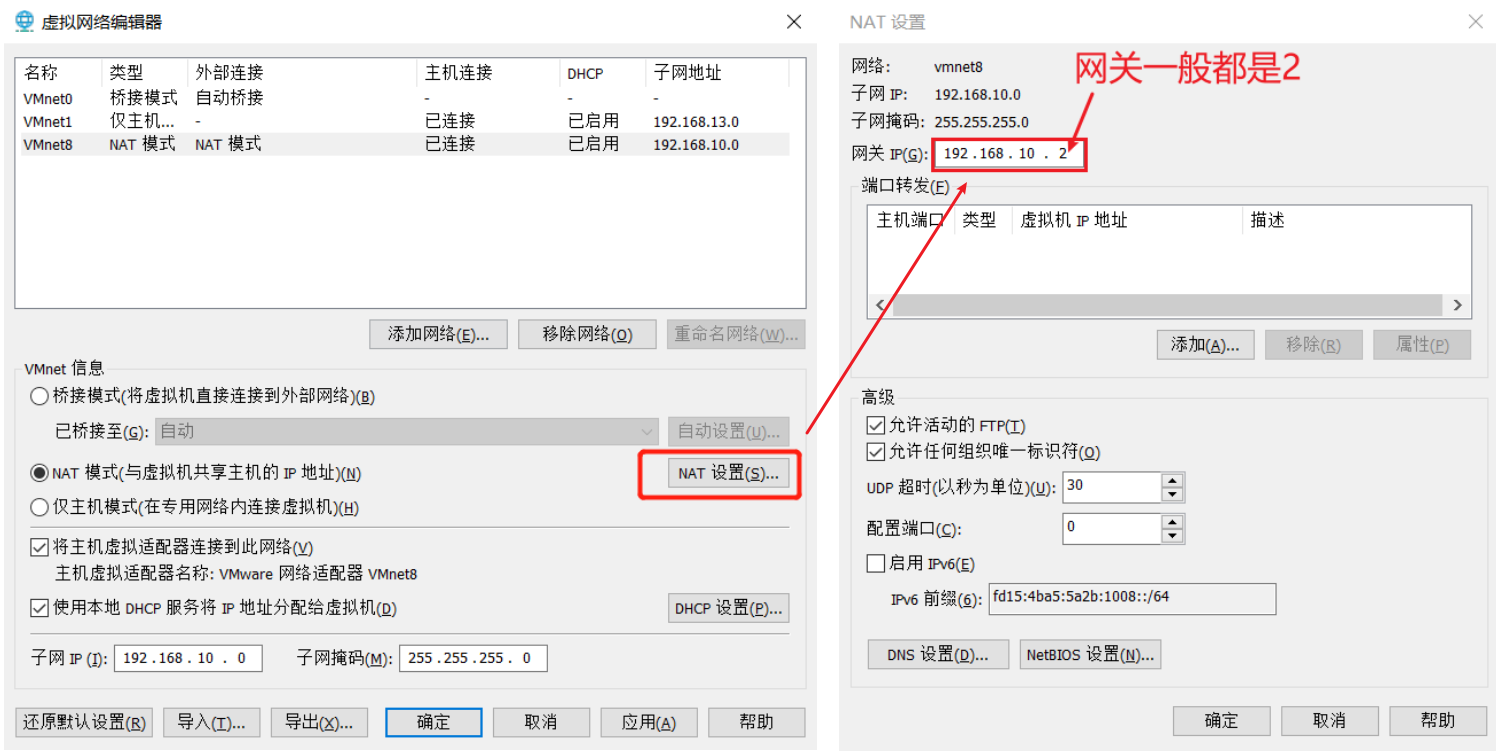Toggle 允许任何组织唯一标识符 checkbox
Screen dimensions: 1496x755
[876, 452]
